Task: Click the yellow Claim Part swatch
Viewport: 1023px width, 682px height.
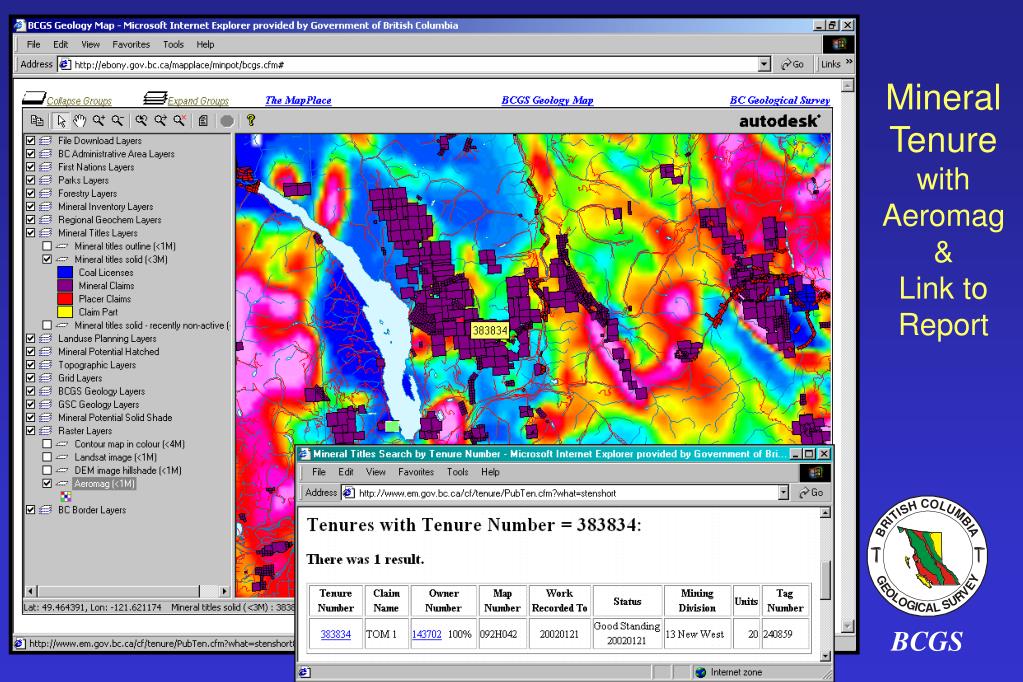Action: pyautogui.click(x=65, y=312)
